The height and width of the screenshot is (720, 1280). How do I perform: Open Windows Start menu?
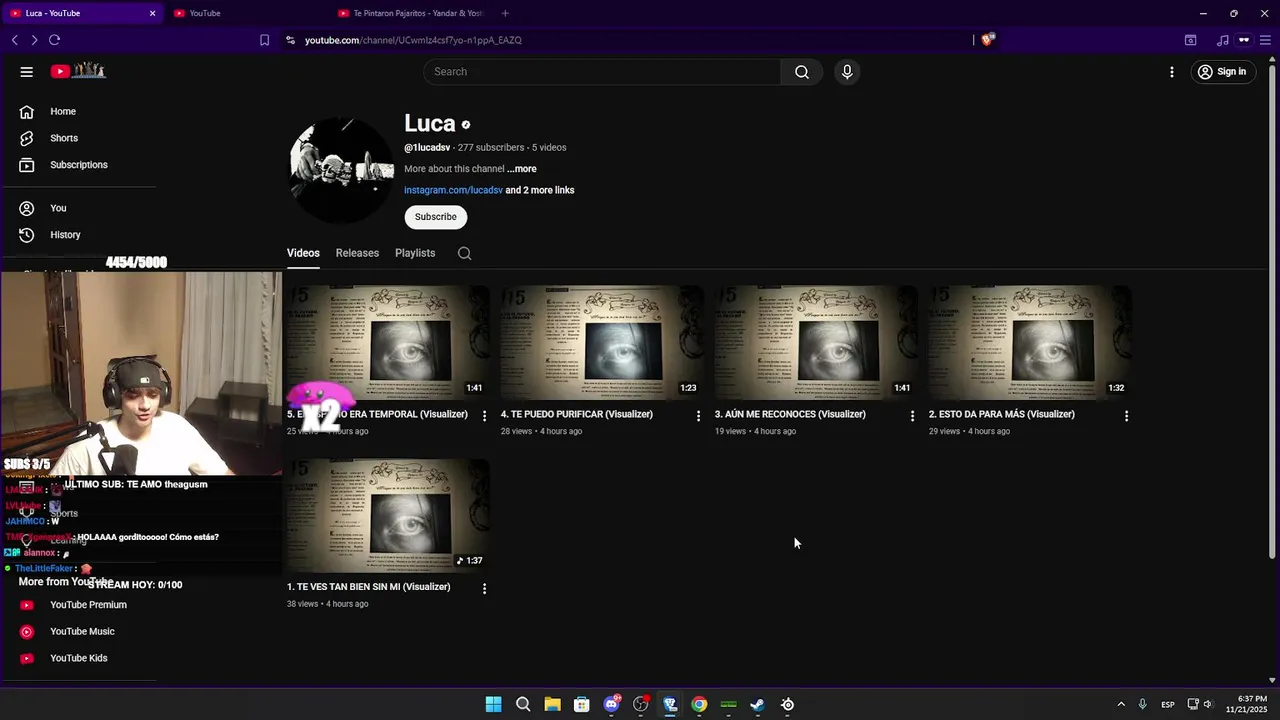(493, 705)
